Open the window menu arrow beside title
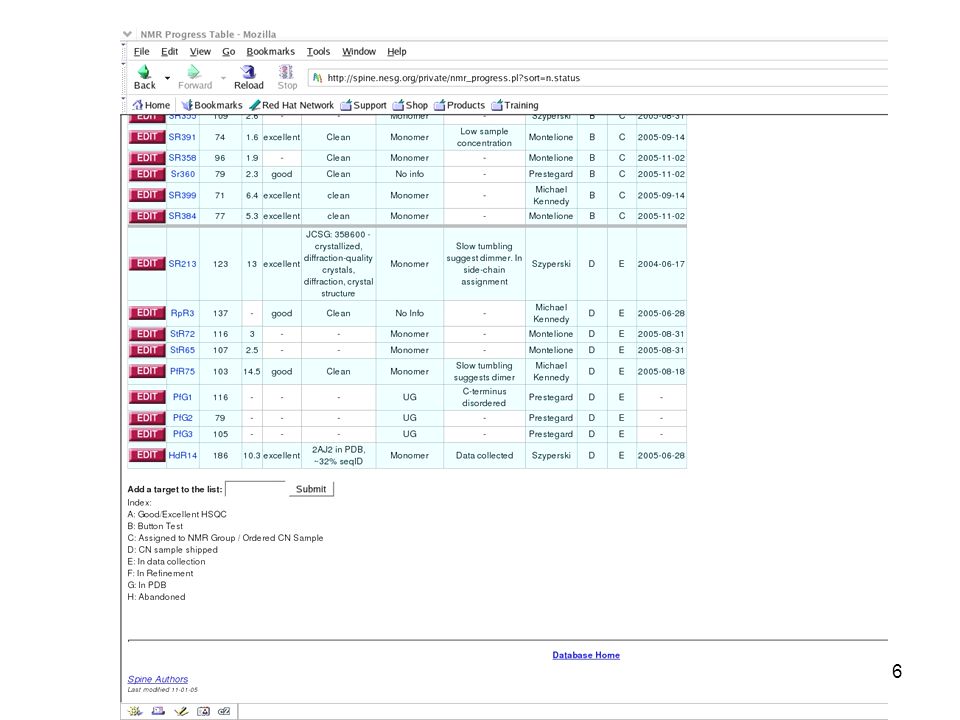The image size is (960, 720). (x=127, y=34)
